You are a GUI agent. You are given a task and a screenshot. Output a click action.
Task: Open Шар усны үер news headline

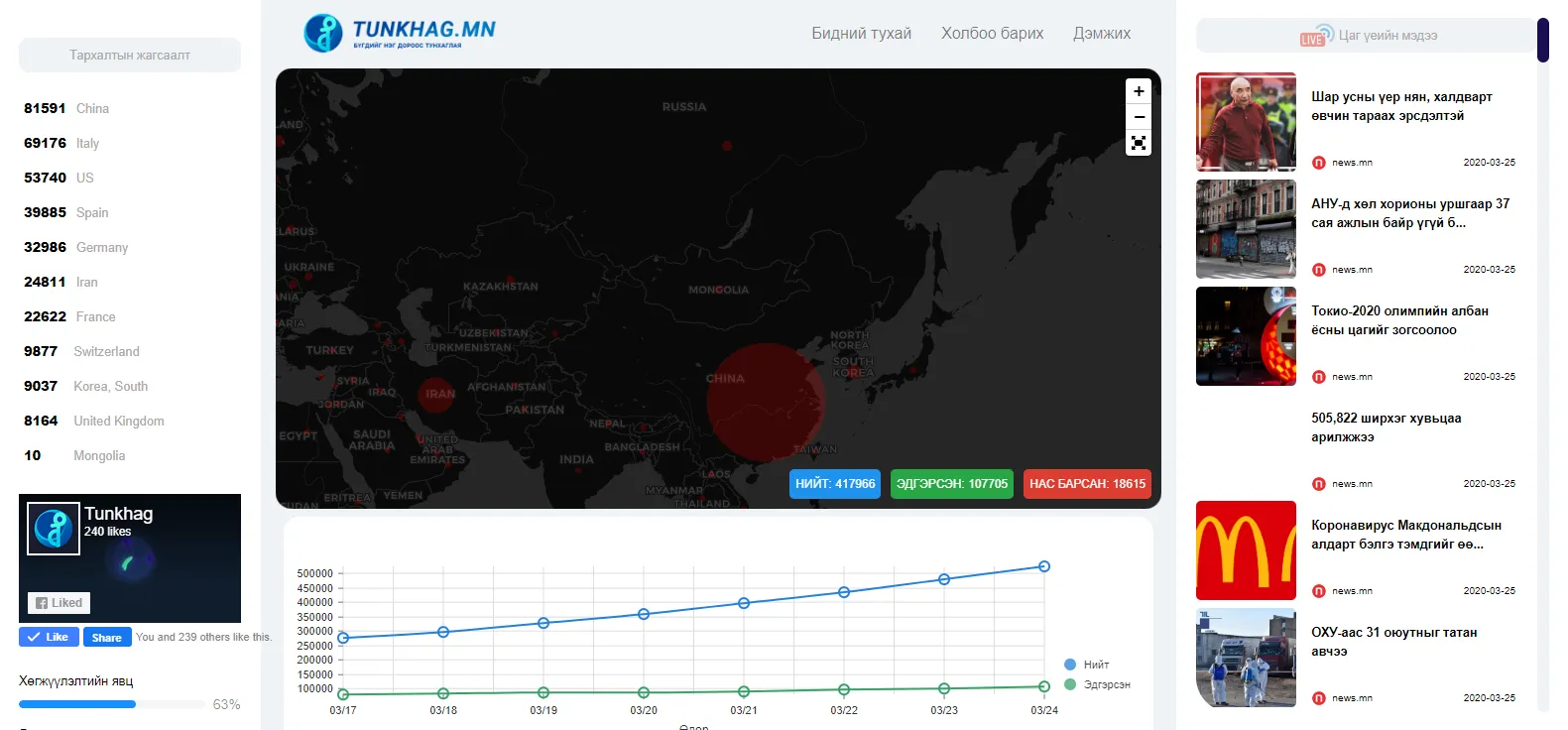coord(1401,106)
